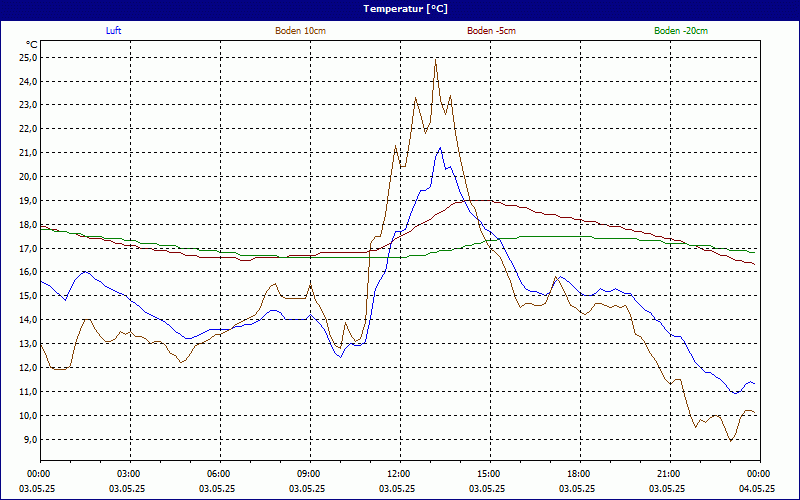Viewport: 800px width, 500px height.
Task: Click the '°C' unit label above the axis
Action: tap(32, 45)
